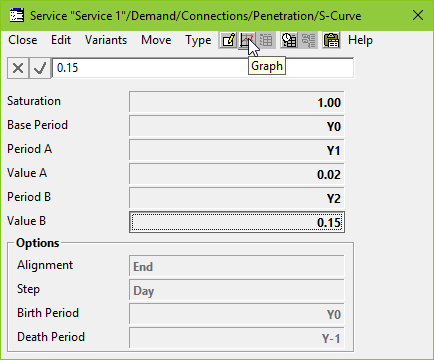Accept the edit with the checkmark button
Image resolution: width=434 pixels, height=360 pixels.
(x=40, y=68)
